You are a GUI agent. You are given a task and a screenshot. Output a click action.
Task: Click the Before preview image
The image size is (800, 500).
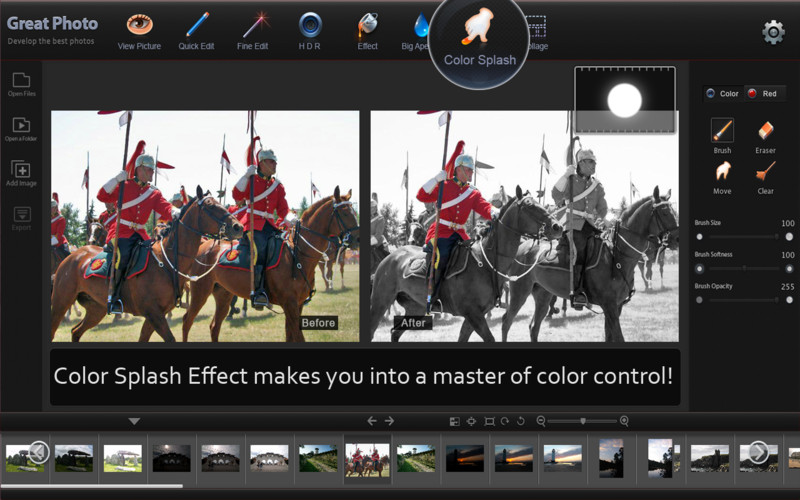click(x=205, y=226)
